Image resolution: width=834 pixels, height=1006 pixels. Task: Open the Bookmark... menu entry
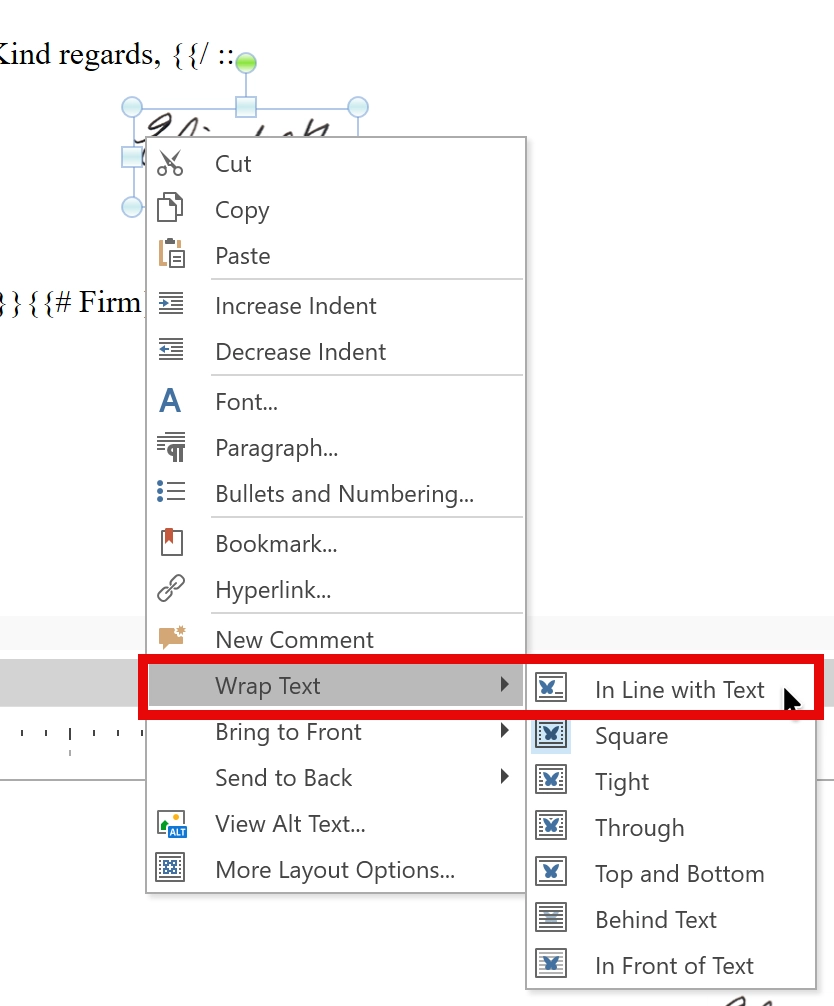tap(336, 544)
